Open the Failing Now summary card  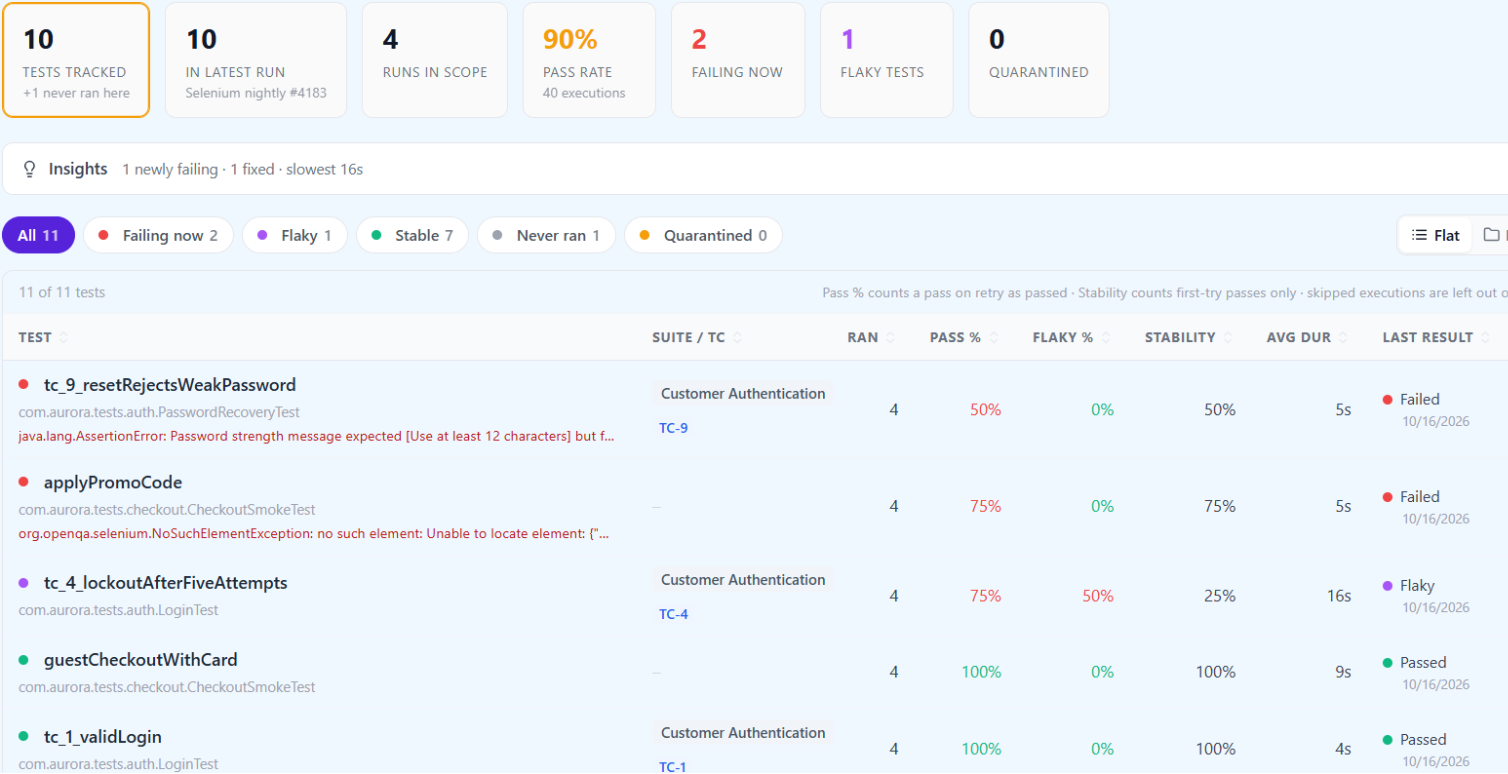tap(738, 60)
